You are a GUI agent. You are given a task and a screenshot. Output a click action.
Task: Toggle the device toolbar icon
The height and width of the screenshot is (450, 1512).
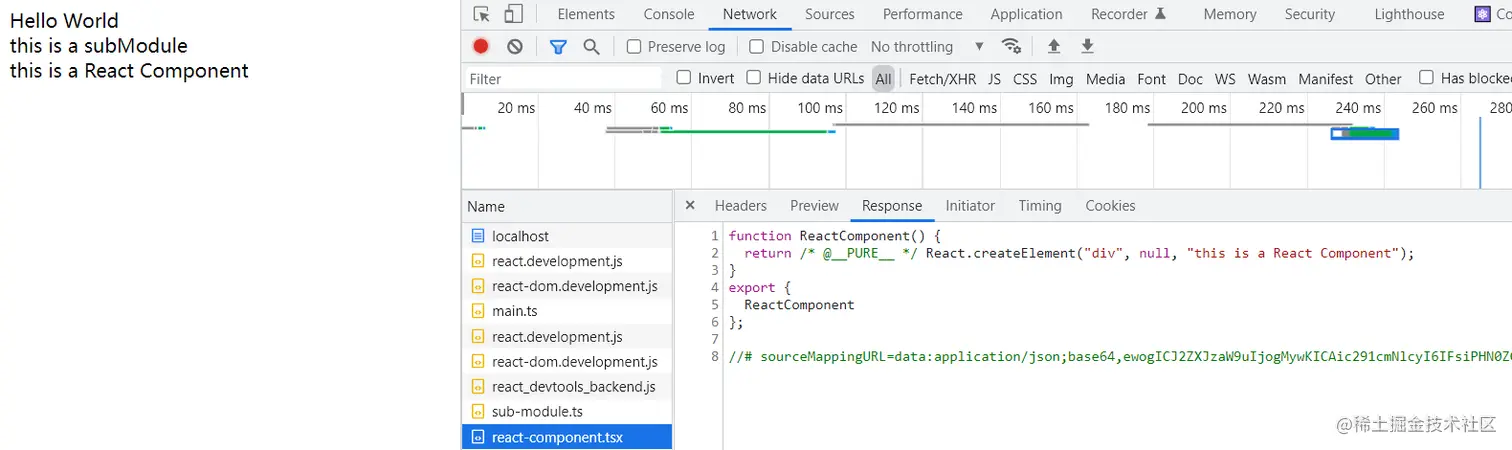tap(513, 14)
